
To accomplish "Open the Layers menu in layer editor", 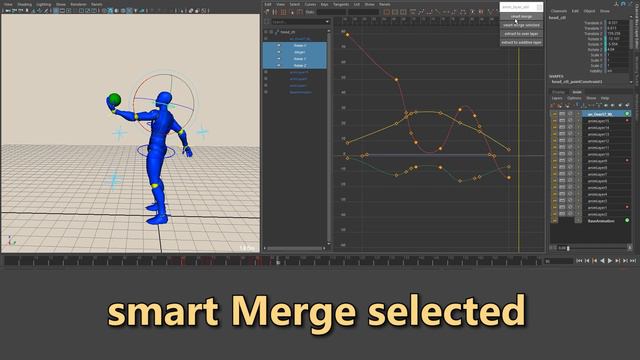I will click(x=557, y=98).
